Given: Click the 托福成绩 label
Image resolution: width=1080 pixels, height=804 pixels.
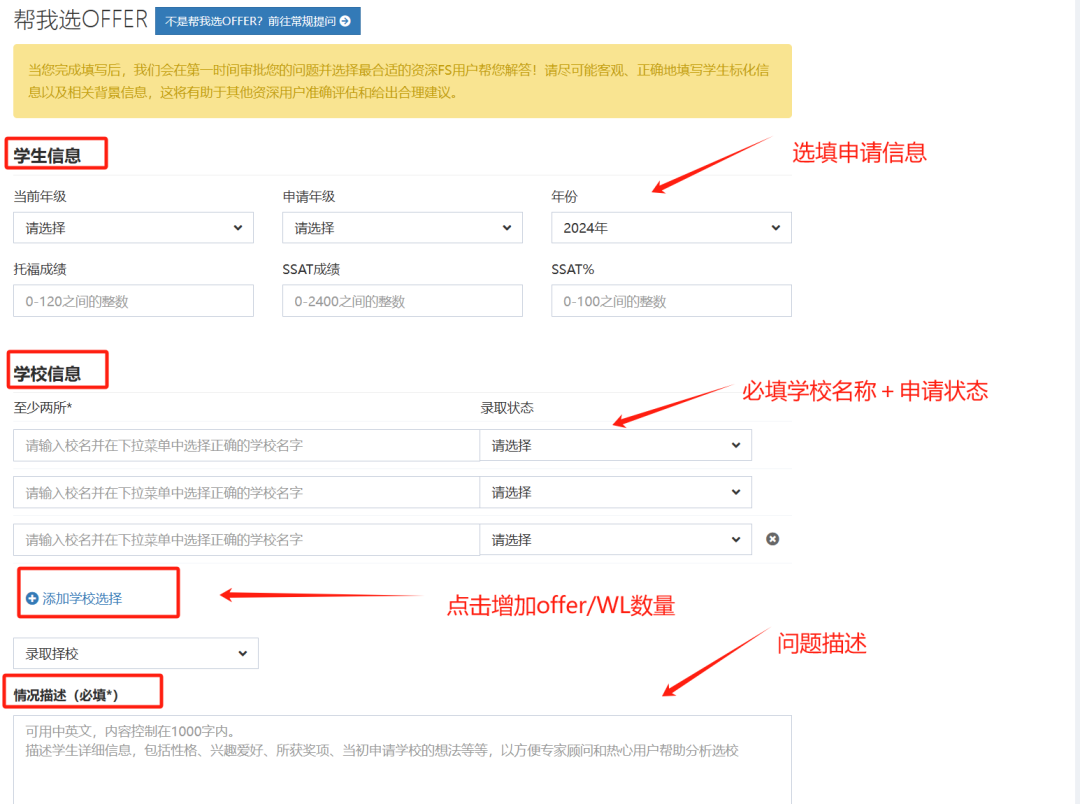Looking at the screenshot, I should (x=40, y=269).
